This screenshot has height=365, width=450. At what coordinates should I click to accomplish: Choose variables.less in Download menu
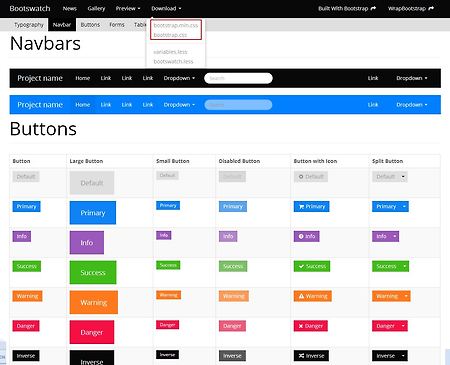tap(170, 52)
